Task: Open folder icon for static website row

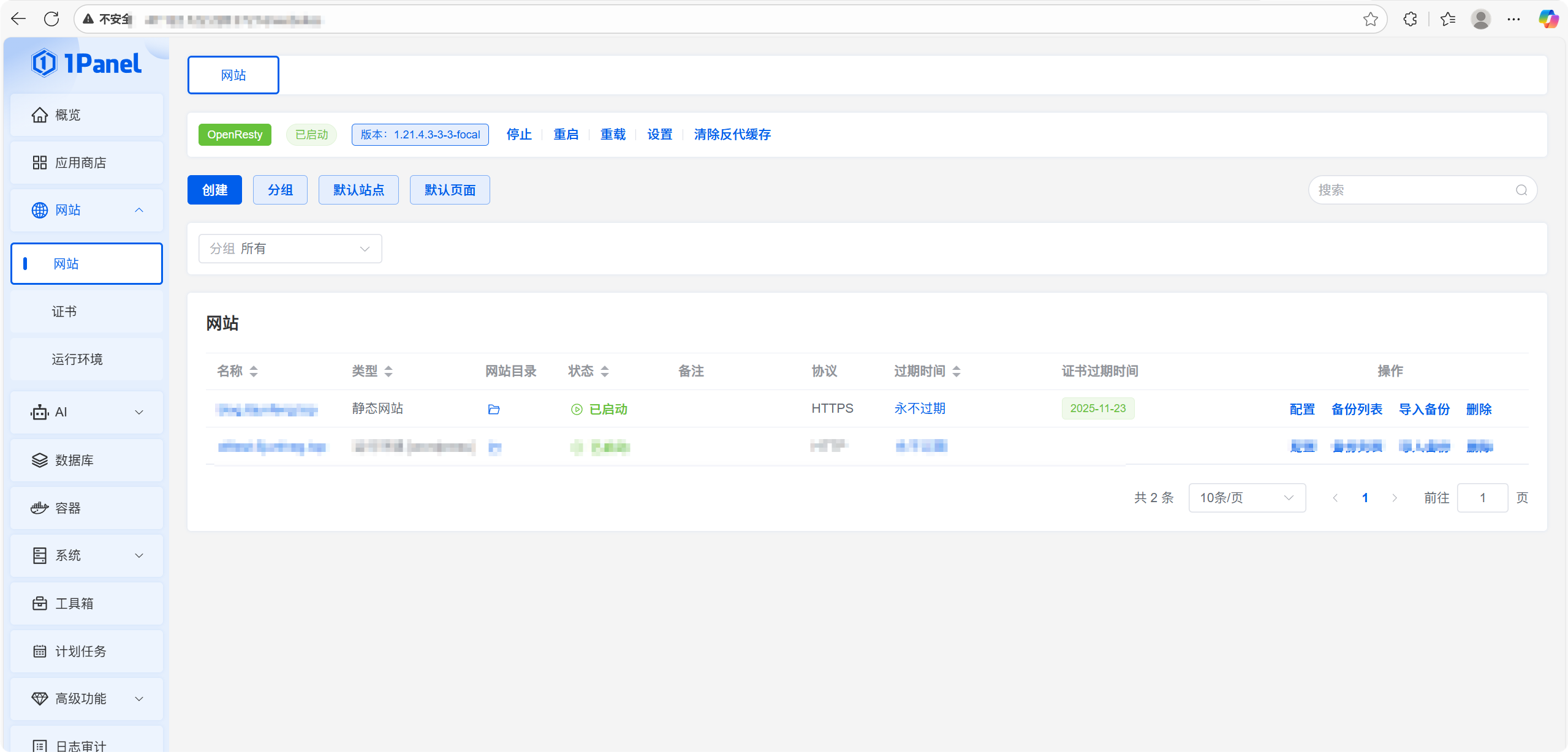Action: 494,409
